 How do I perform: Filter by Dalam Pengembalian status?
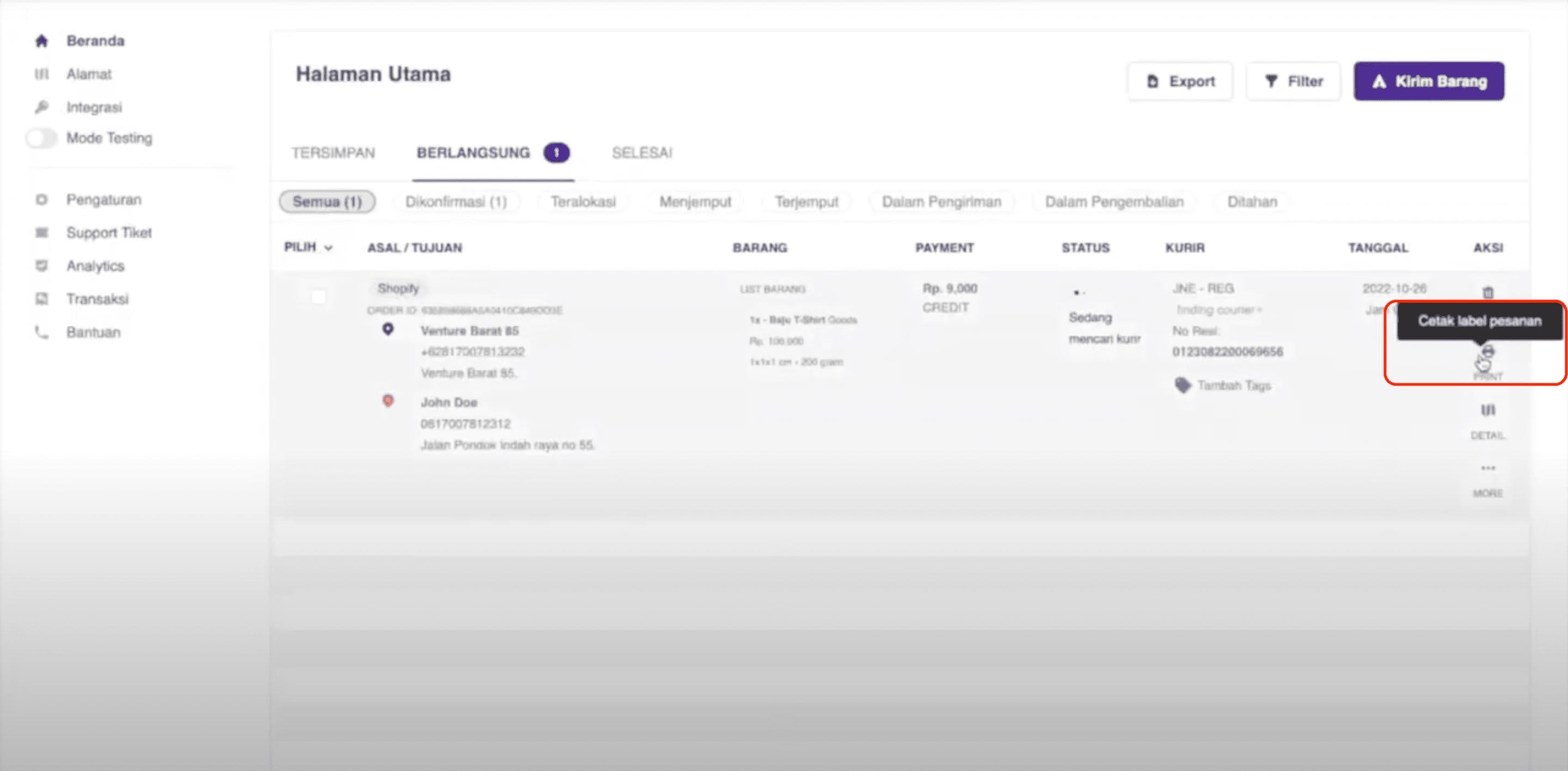click(x=1114, y=201)
